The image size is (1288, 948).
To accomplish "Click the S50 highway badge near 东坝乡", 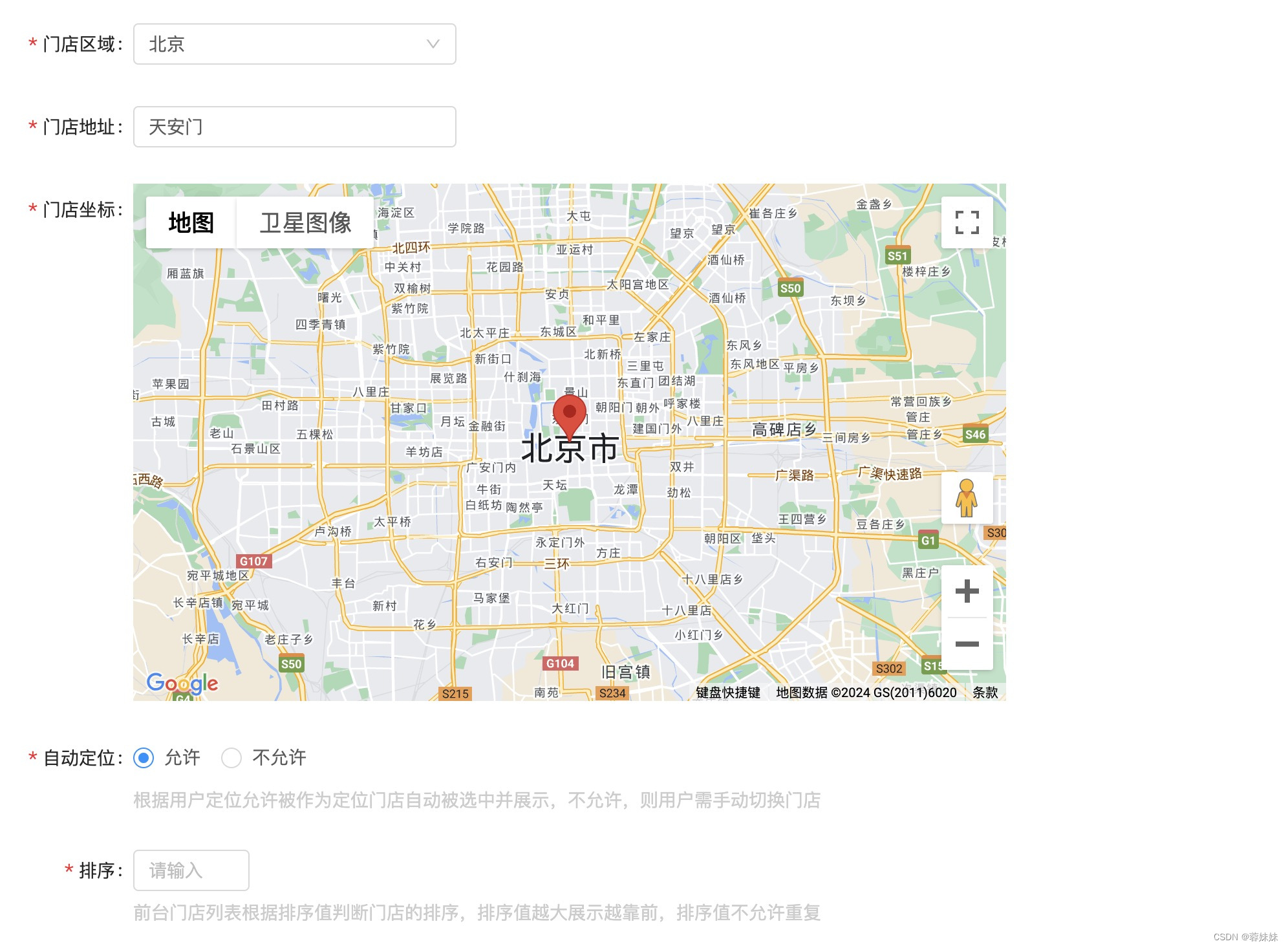I will click(790, 288).
